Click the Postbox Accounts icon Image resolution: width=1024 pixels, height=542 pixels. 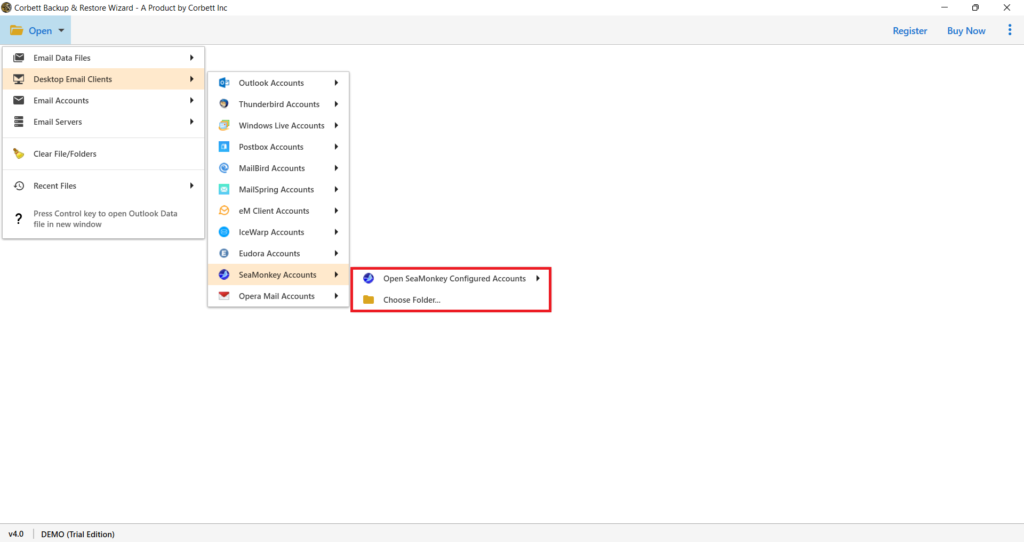tap(224, 147)
